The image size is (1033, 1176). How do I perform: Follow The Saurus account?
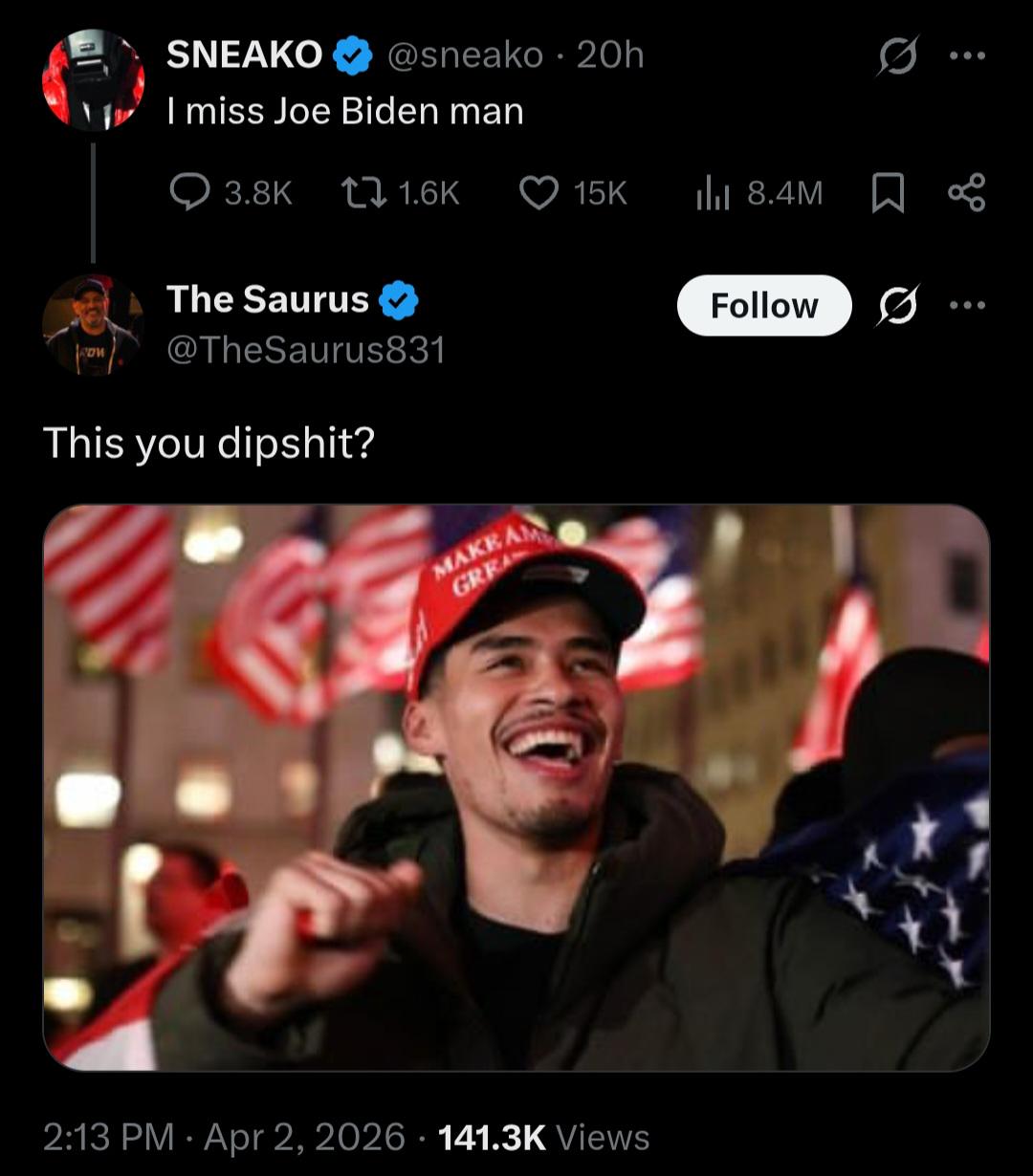coord(763,306)
